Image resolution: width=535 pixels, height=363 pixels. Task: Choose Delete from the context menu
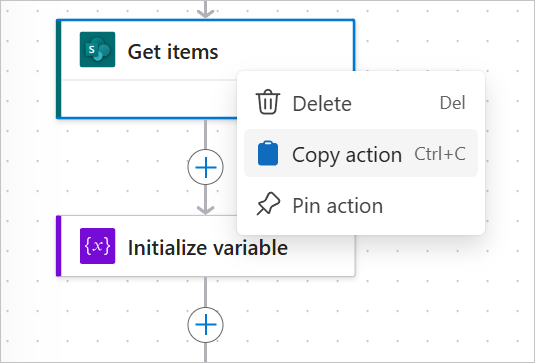pyautogui.click(x=361, y=103)
